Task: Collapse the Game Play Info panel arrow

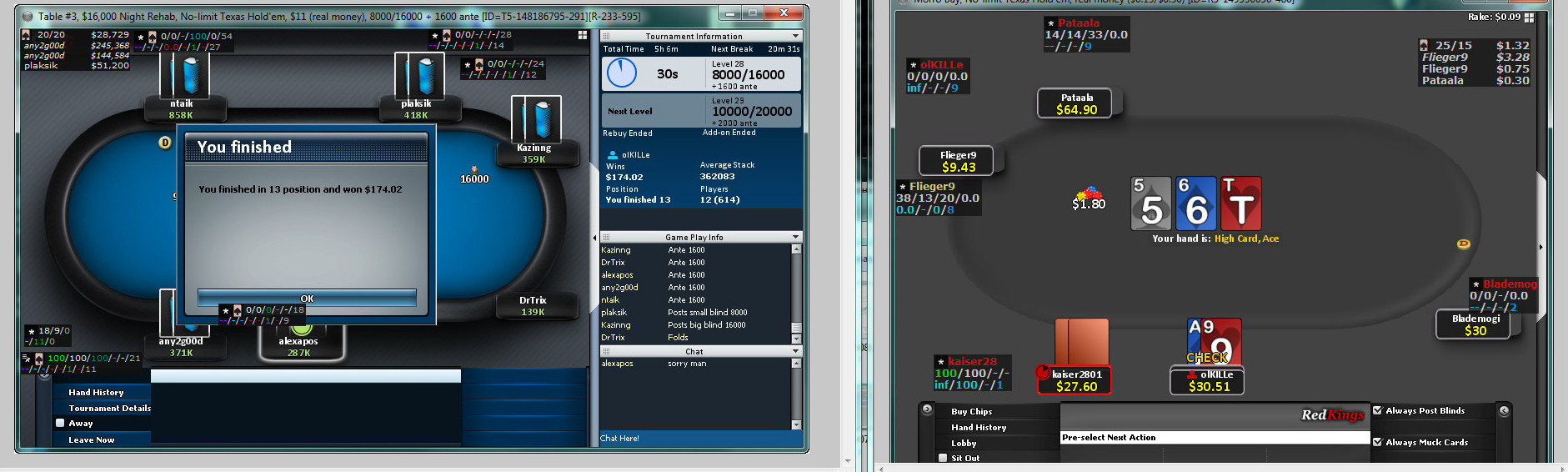Action: 795,237
